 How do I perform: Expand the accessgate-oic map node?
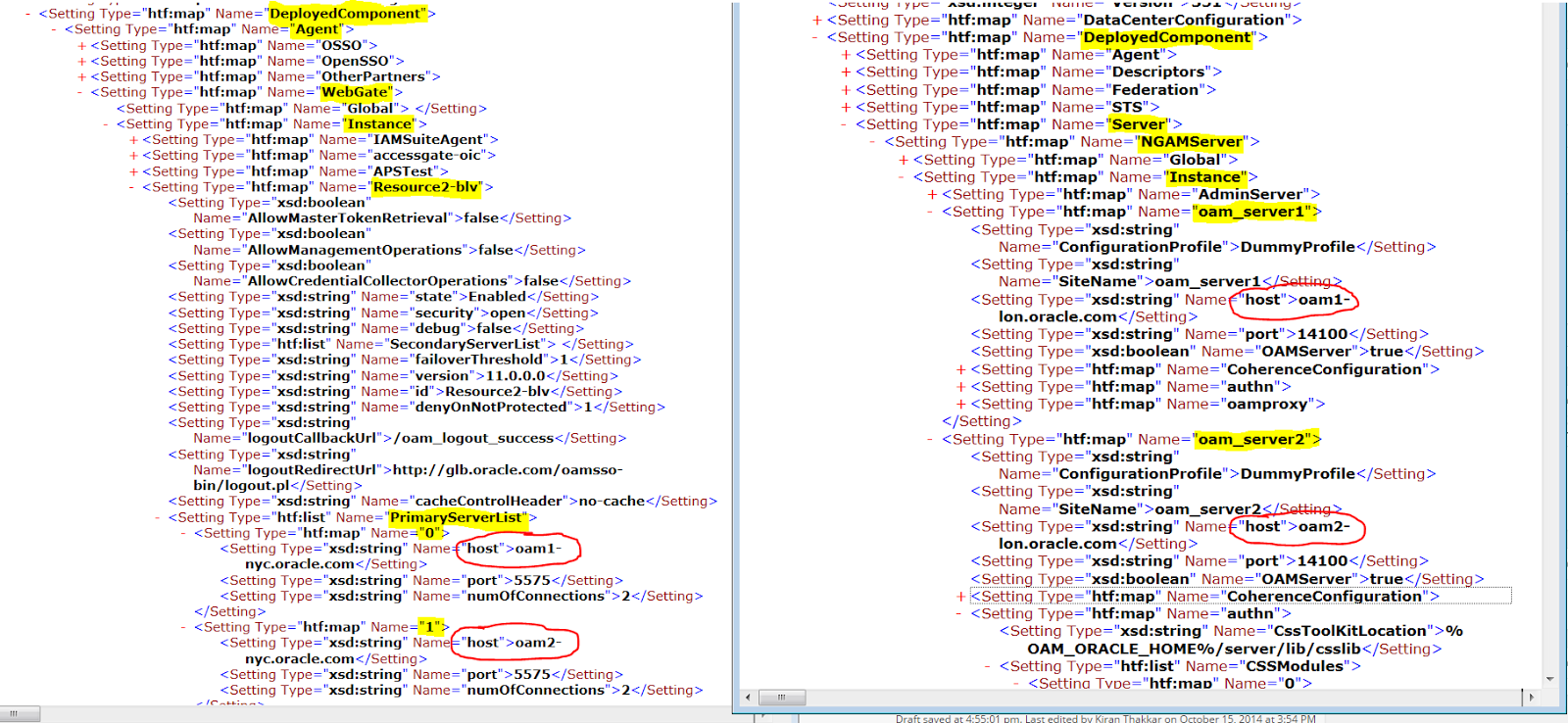tap(133, 156)
